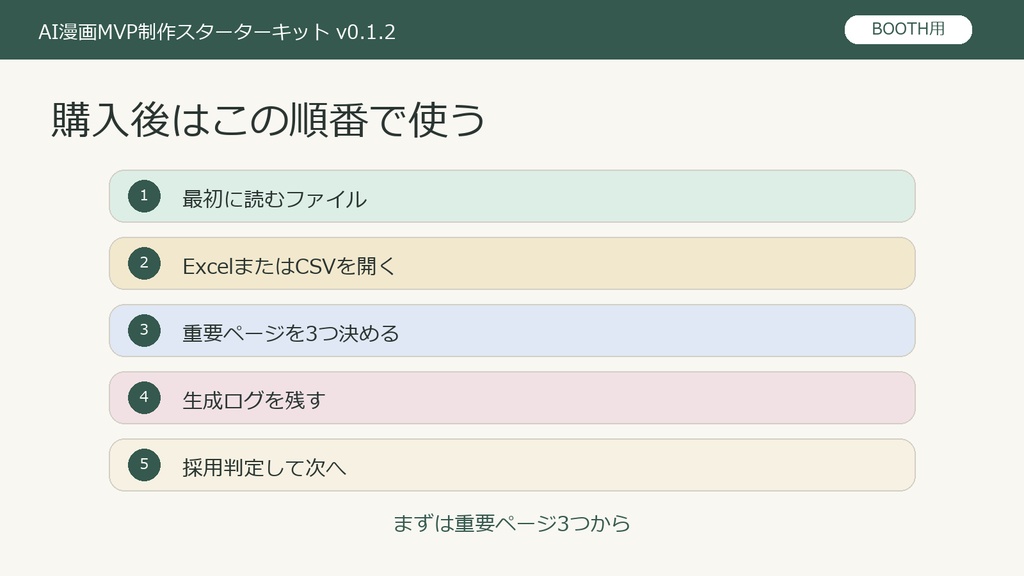Click the footer text まずは重要ページ3つから
1024x576 pixels.
(x=511, y=524)
